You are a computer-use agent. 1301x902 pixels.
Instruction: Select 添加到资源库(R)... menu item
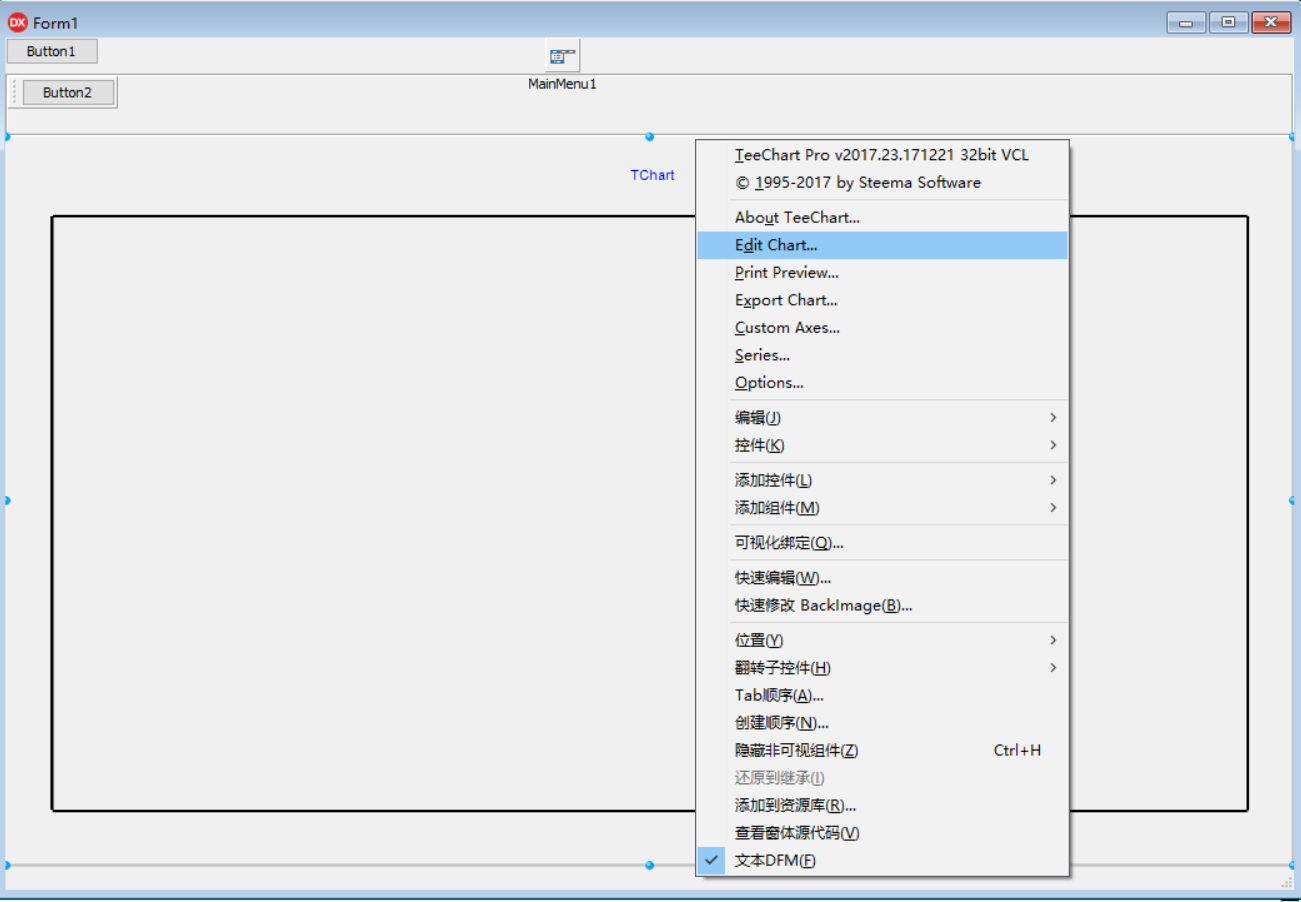[x=882, y=805]
